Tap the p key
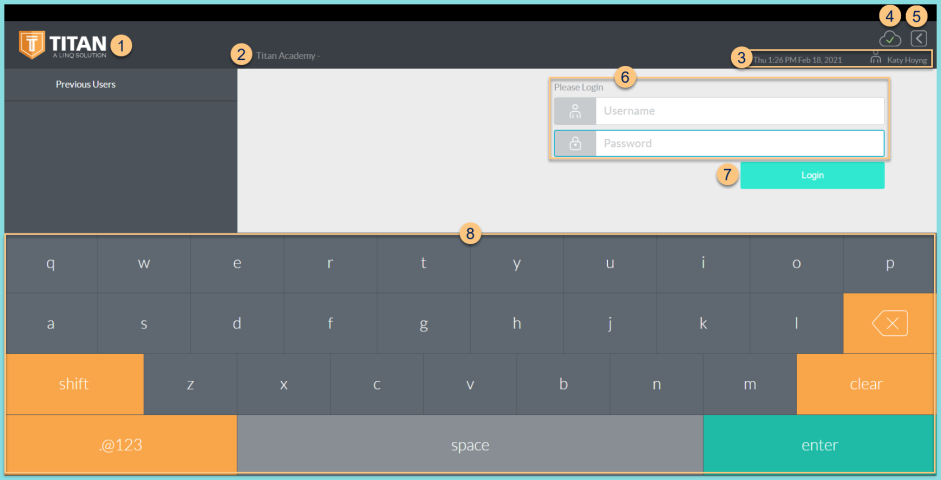 (x=889, y=263)
